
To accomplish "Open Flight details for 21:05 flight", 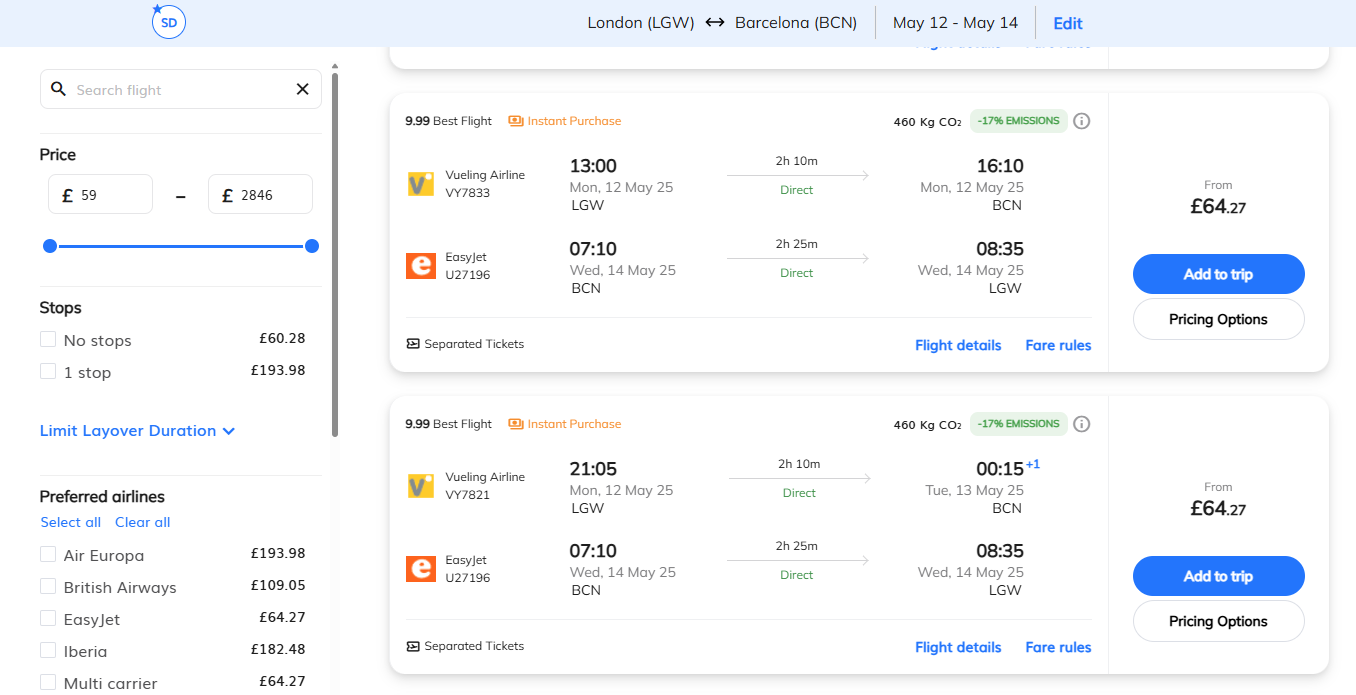I will (958, 647).
